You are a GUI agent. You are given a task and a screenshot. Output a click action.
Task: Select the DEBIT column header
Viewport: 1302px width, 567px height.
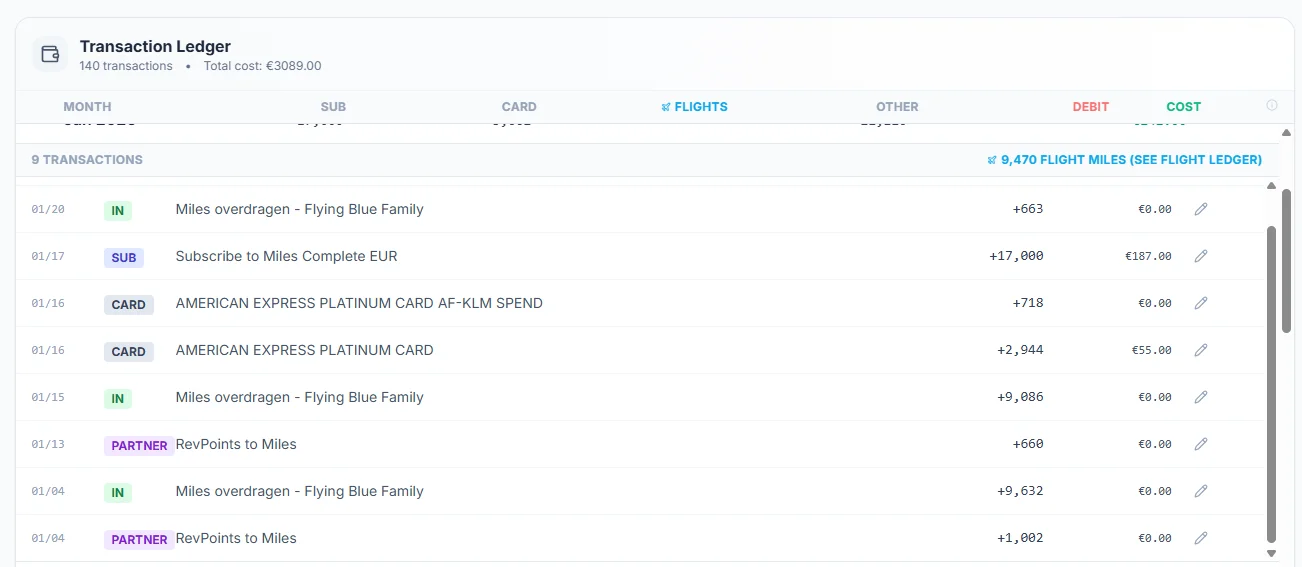[1091, 107]
